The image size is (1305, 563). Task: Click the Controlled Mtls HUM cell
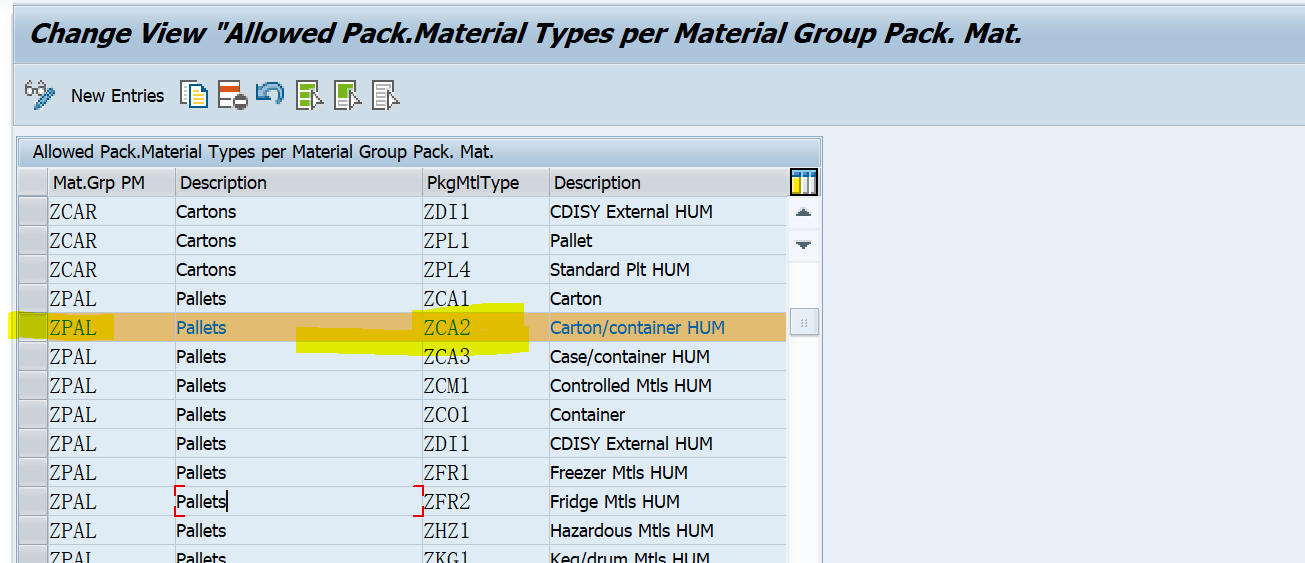668,386
